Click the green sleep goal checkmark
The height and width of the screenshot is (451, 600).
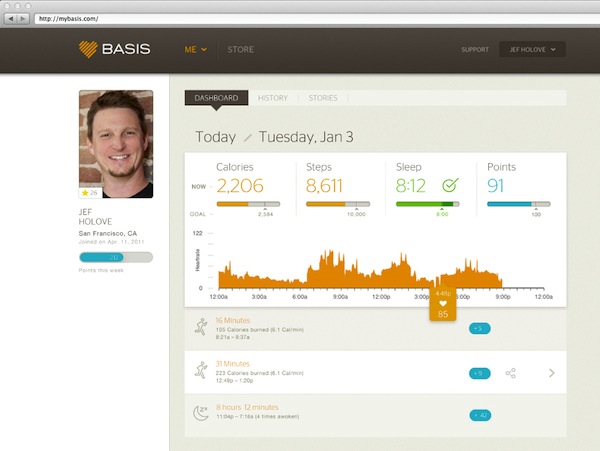(x=450, y=185)
